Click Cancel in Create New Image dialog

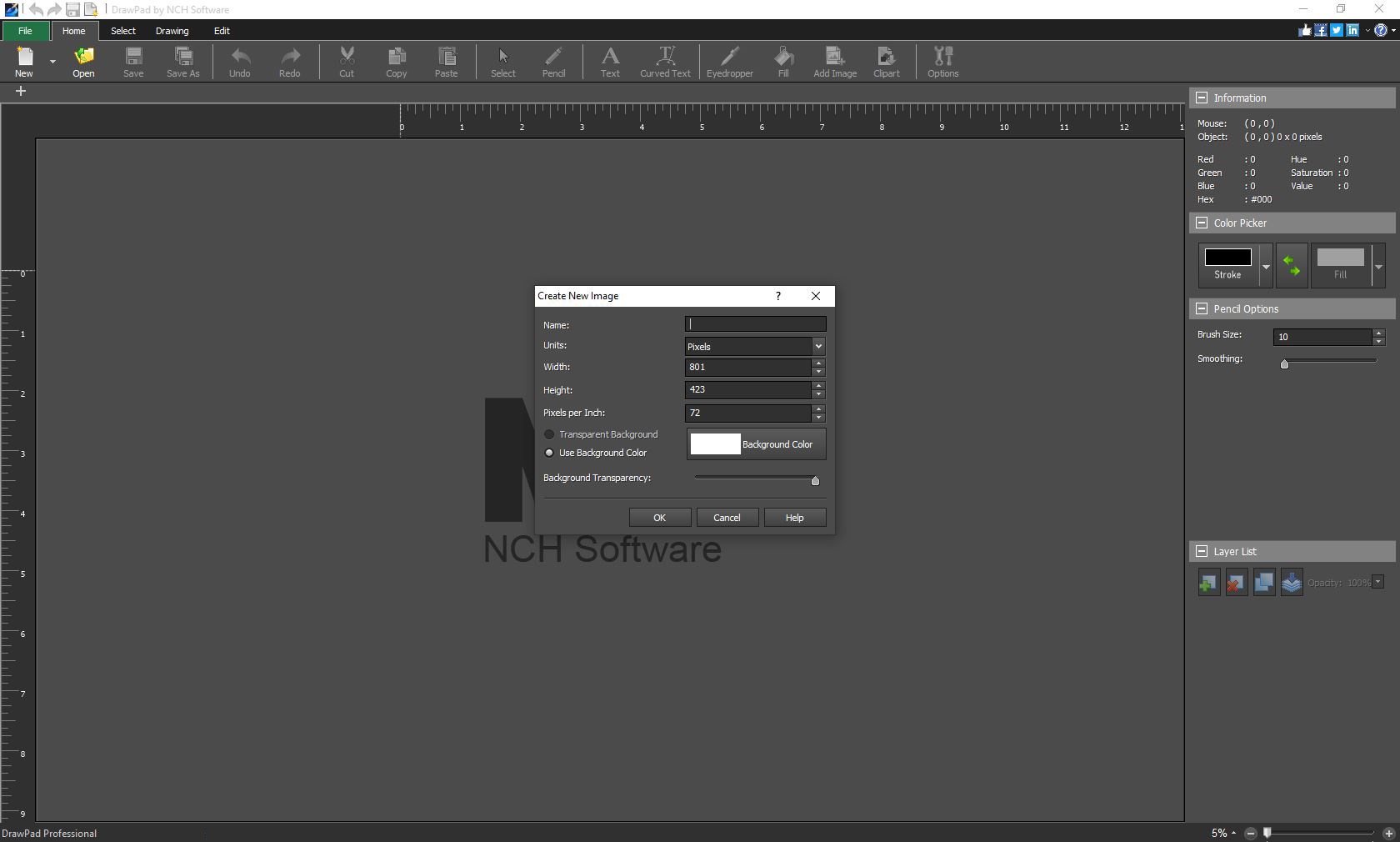[727, 517]
